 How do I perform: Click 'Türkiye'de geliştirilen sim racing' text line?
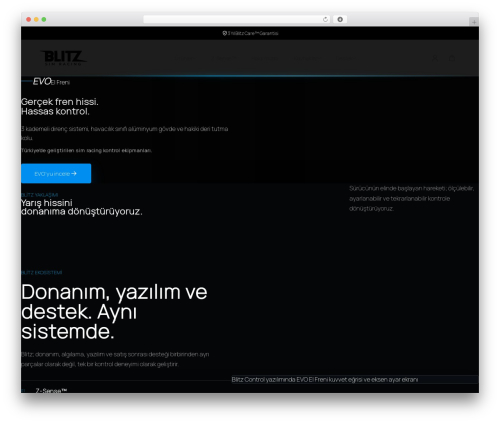tap(87, 150)
